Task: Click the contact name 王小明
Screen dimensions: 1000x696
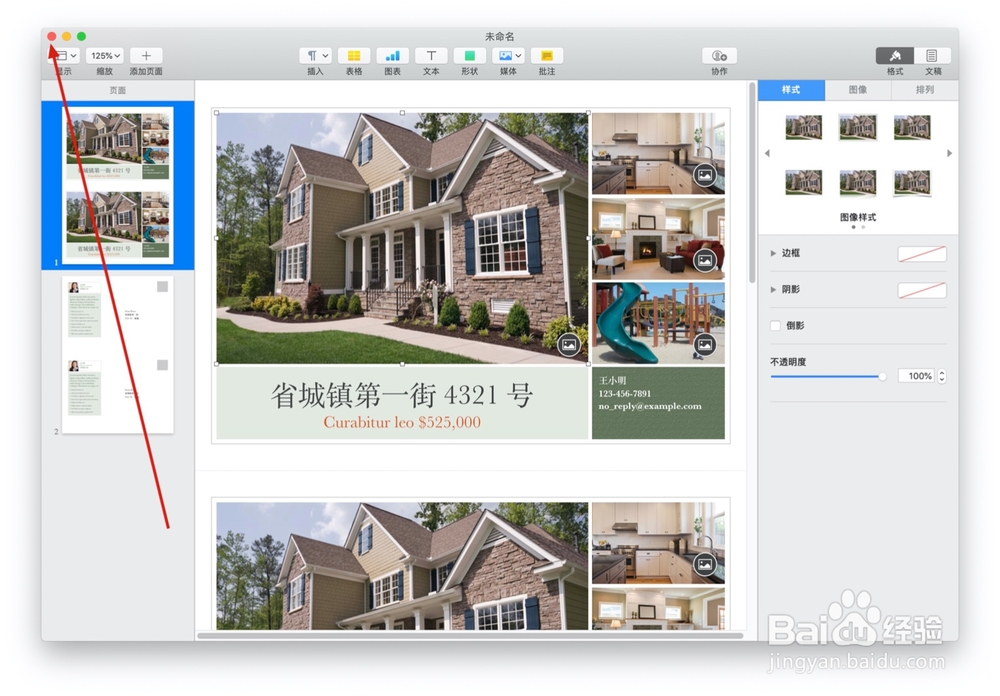Action: pyautogui.click(x=612, y=381)
